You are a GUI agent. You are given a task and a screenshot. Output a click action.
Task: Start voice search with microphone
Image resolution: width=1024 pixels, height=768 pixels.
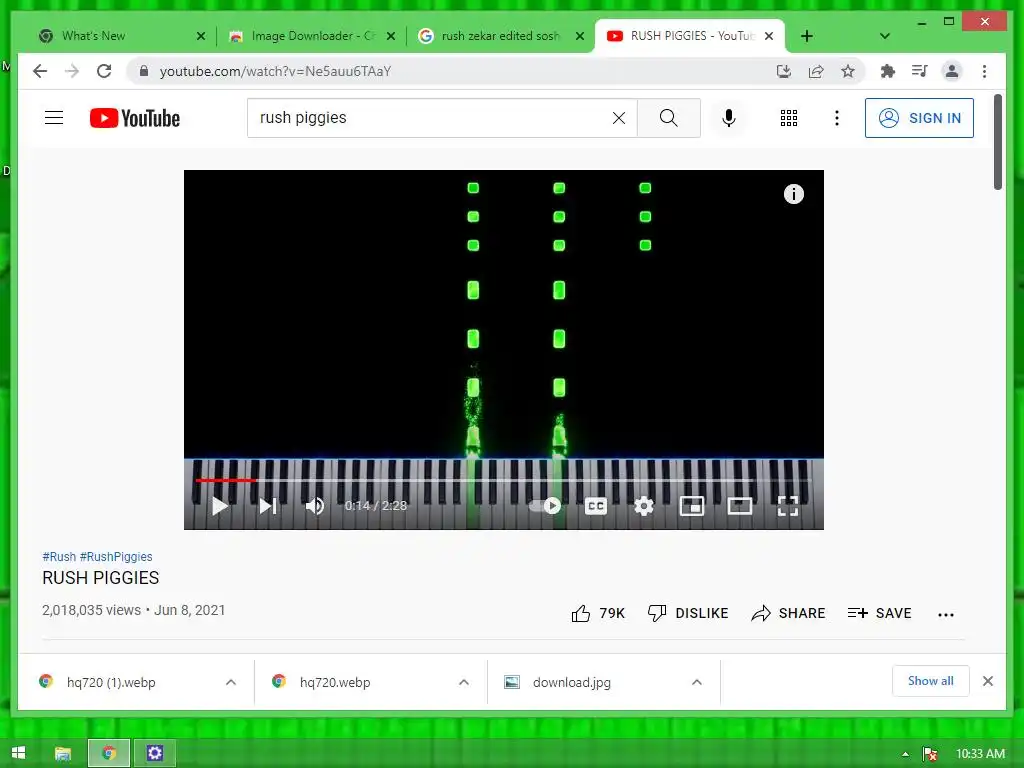(x=729, y=118)
